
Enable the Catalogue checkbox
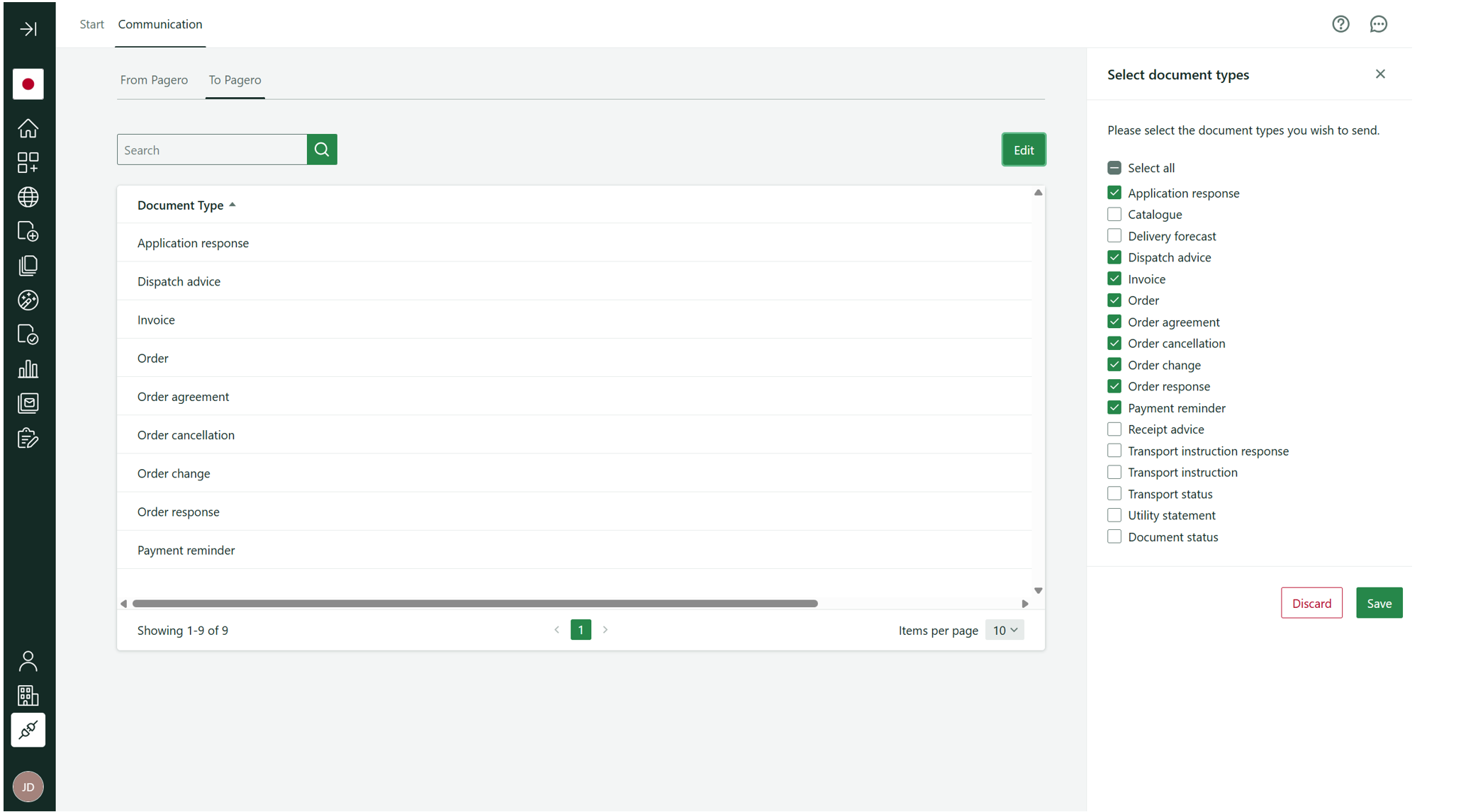point(1114,214)
